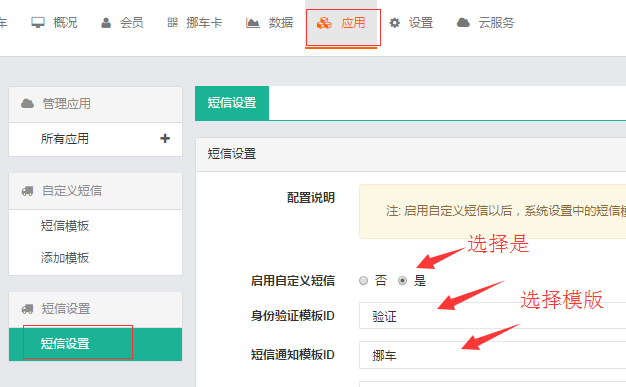Click the cloud icon next to 管理应用

(28, 104)
